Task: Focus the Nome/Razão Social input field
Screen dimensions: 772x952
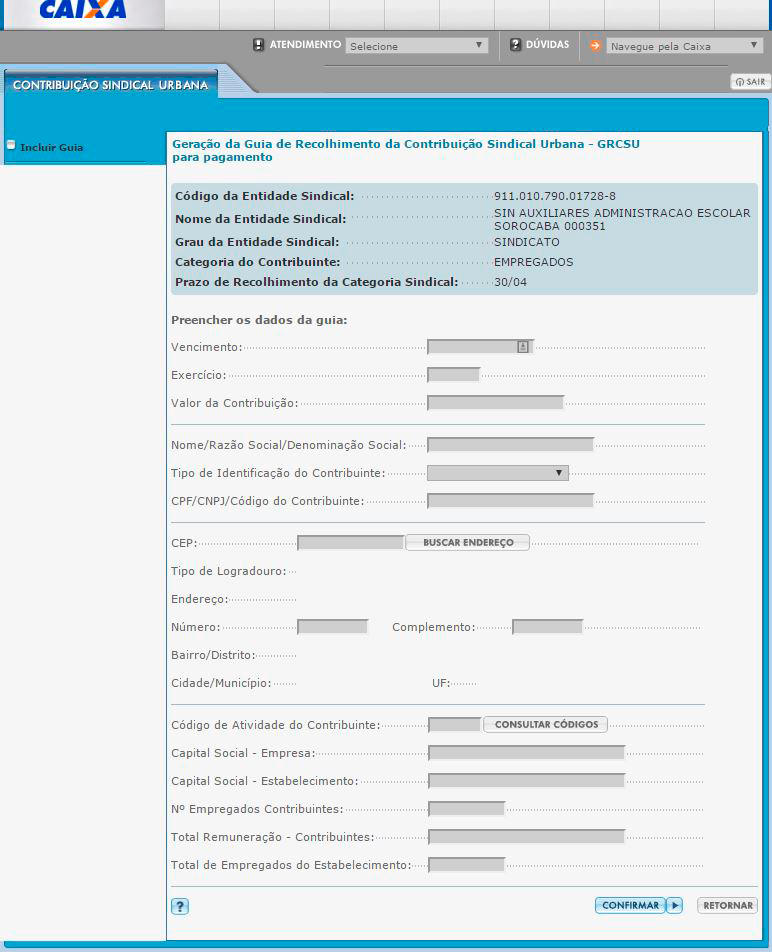Action: 510,444
